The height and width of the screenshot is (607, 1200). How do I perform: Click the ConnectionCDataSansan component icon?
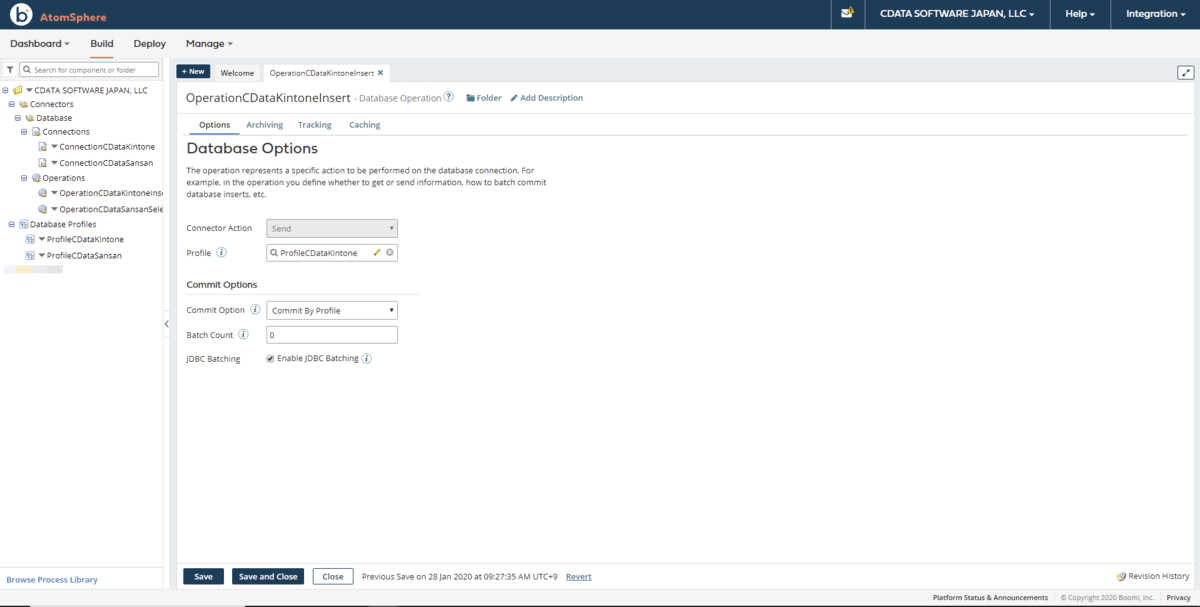click(x=42, y=162)
